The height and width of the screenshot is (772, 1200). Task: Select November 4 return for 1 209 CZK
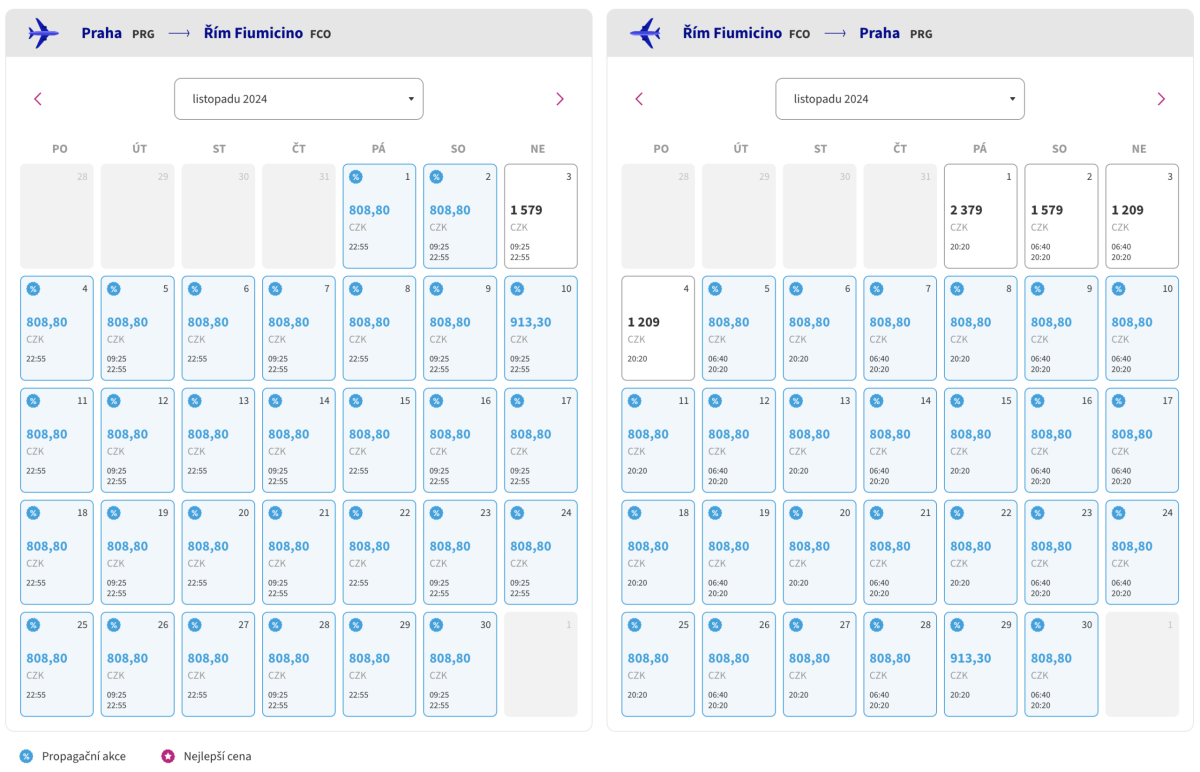click(658, 328)
